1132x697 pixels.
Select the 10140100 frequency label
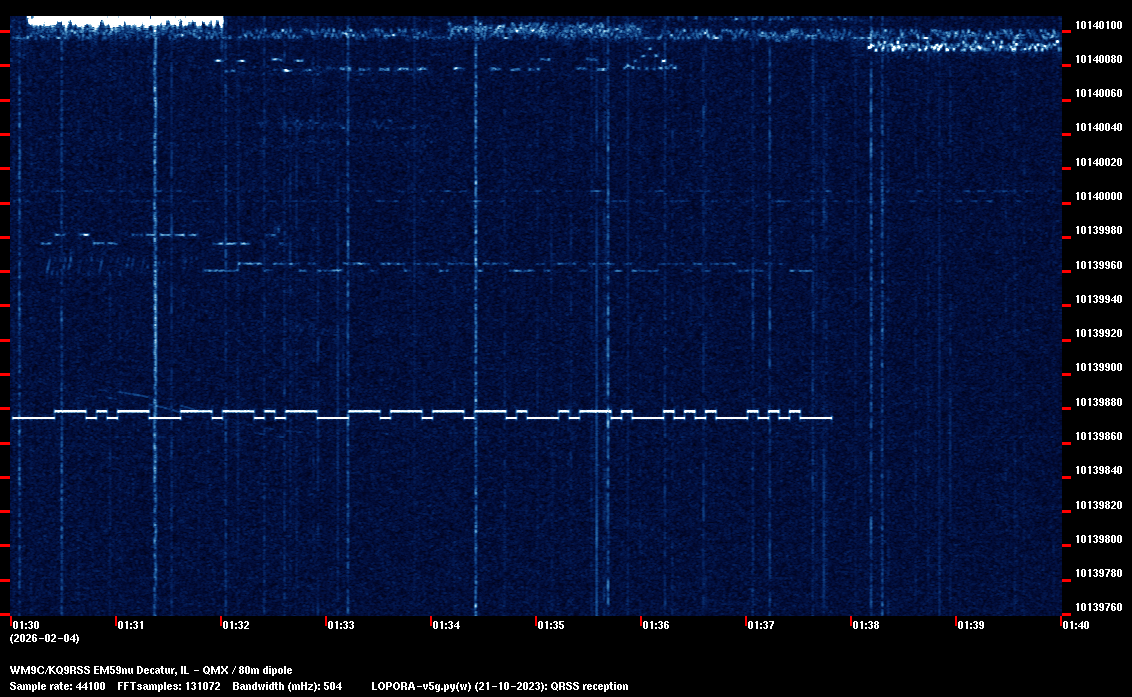coord(1097,25)
